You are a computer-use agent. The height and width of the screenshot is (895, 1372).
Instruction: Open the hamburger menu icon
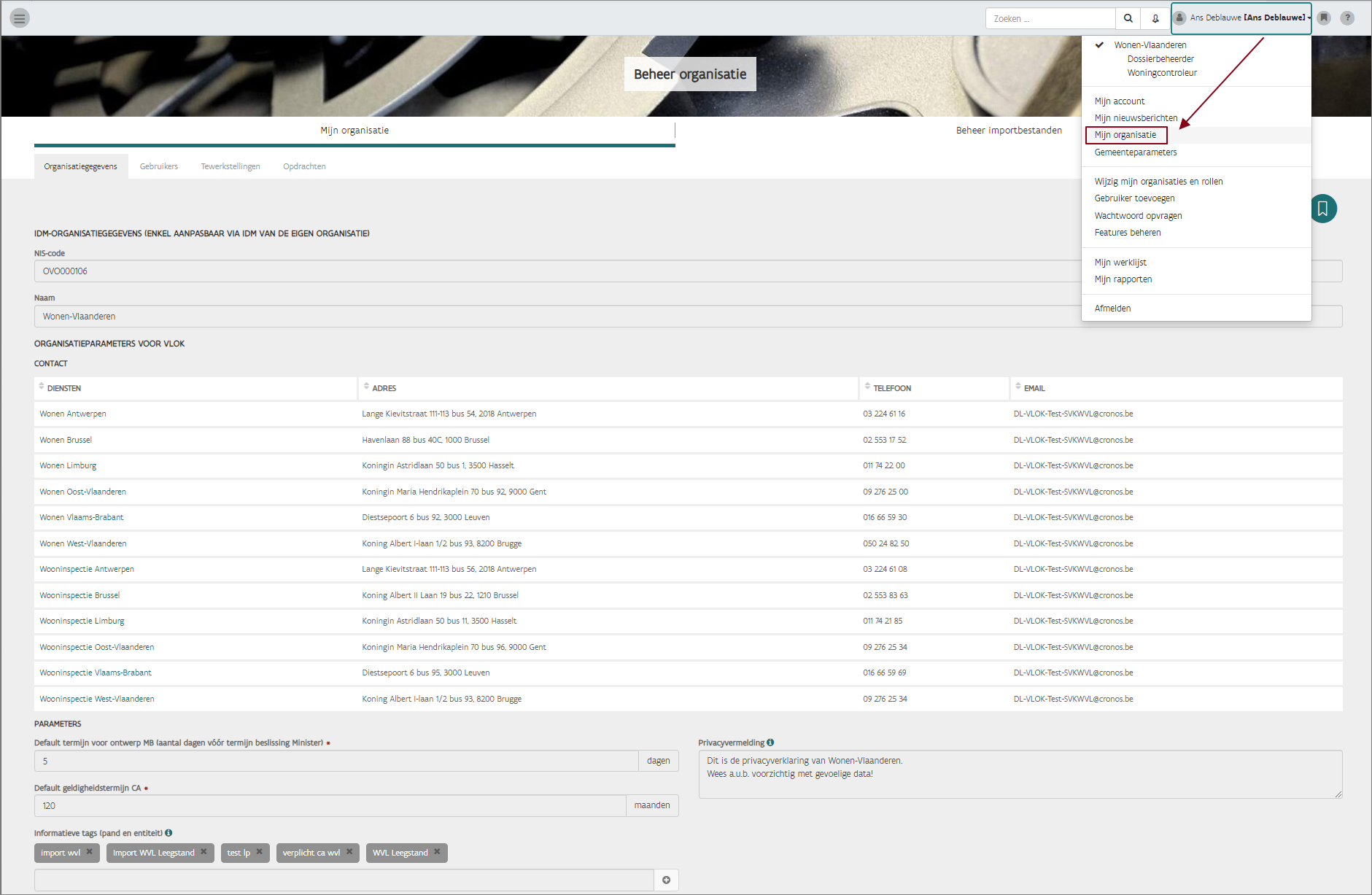tap(20, 18)
